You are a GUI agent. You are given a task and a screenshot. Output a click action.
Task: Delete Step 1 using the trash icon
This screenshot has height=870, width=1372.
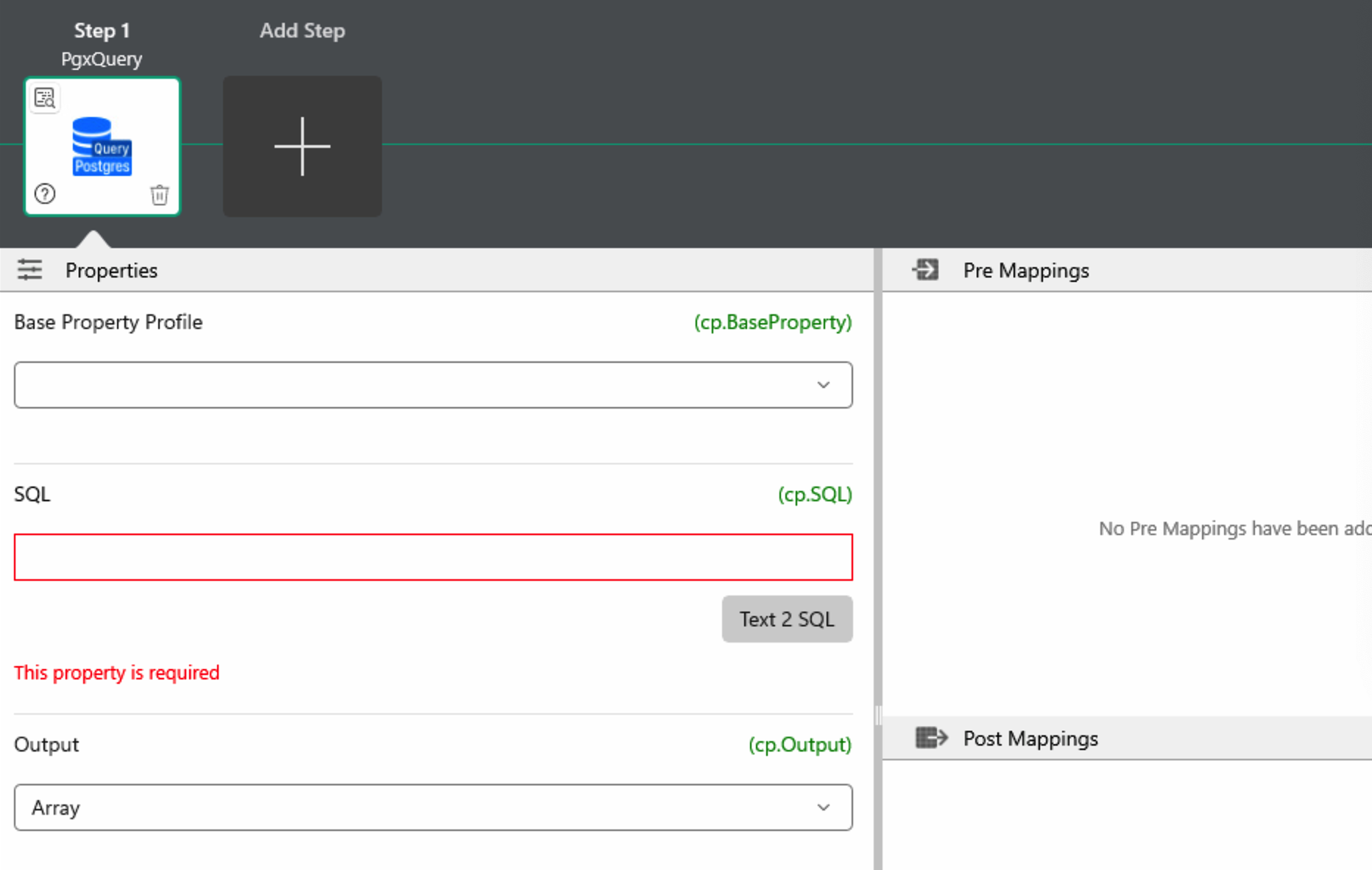tap(159, 195)
